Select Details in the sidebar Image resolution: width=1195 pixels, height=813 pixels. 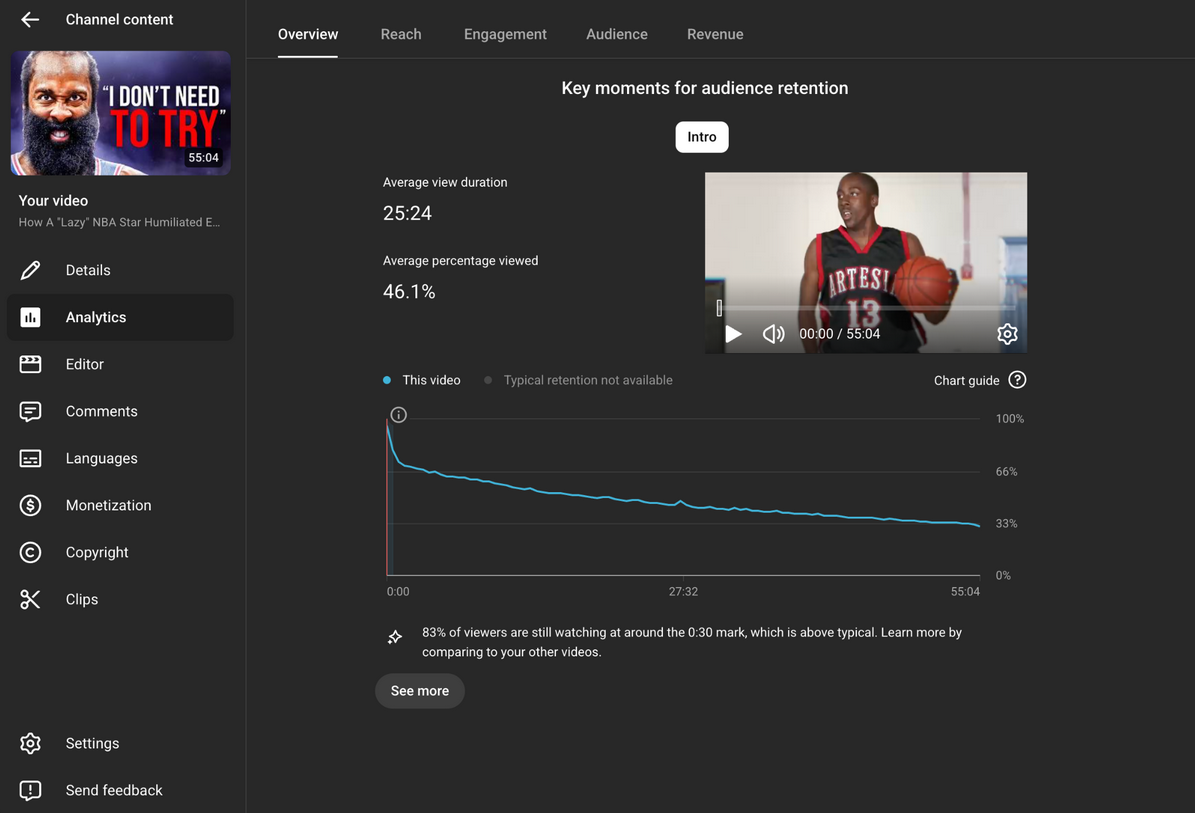(x=120, y=270)
